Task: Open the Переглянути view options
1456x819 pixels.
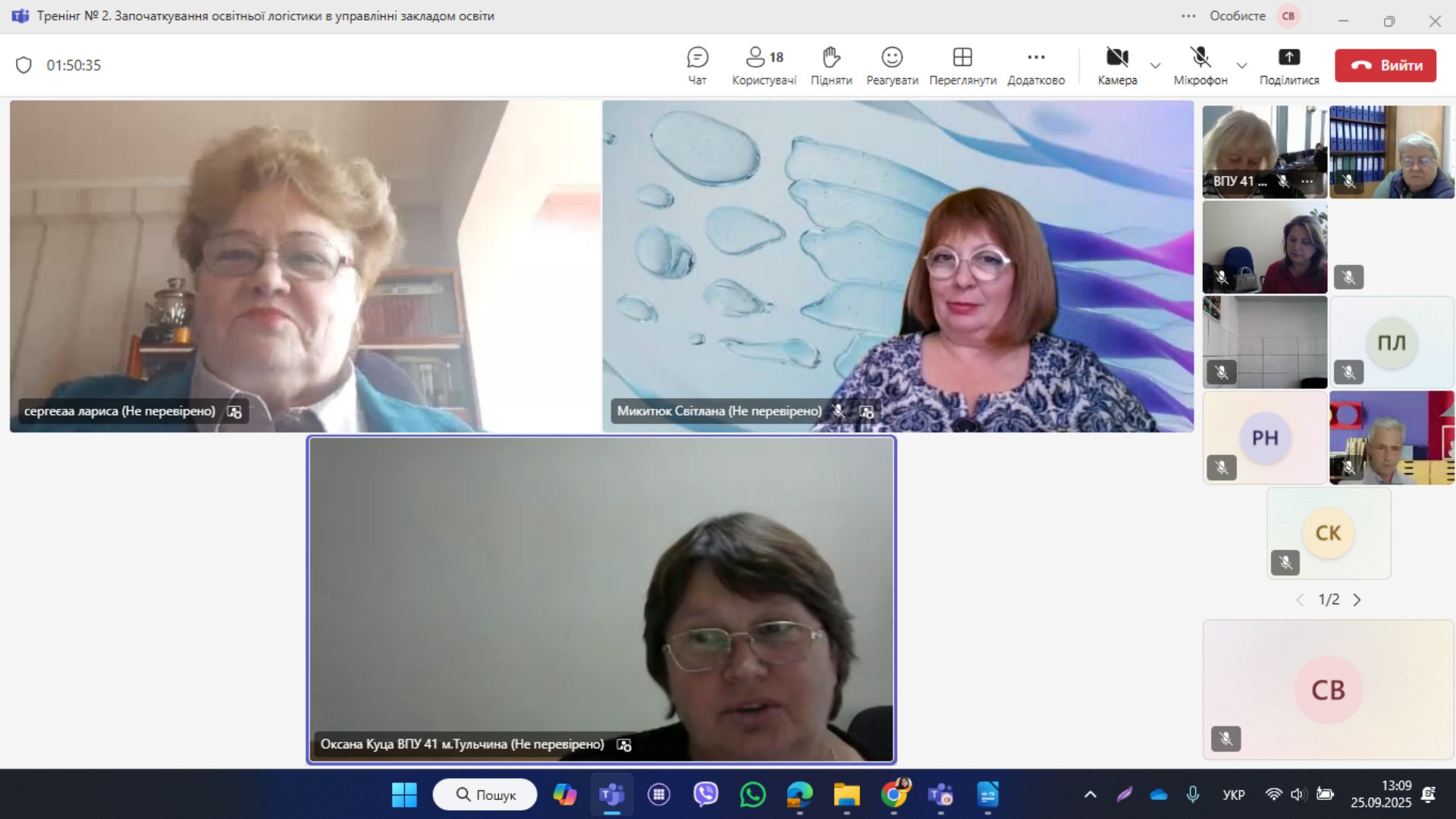Action: click(962, 65)
